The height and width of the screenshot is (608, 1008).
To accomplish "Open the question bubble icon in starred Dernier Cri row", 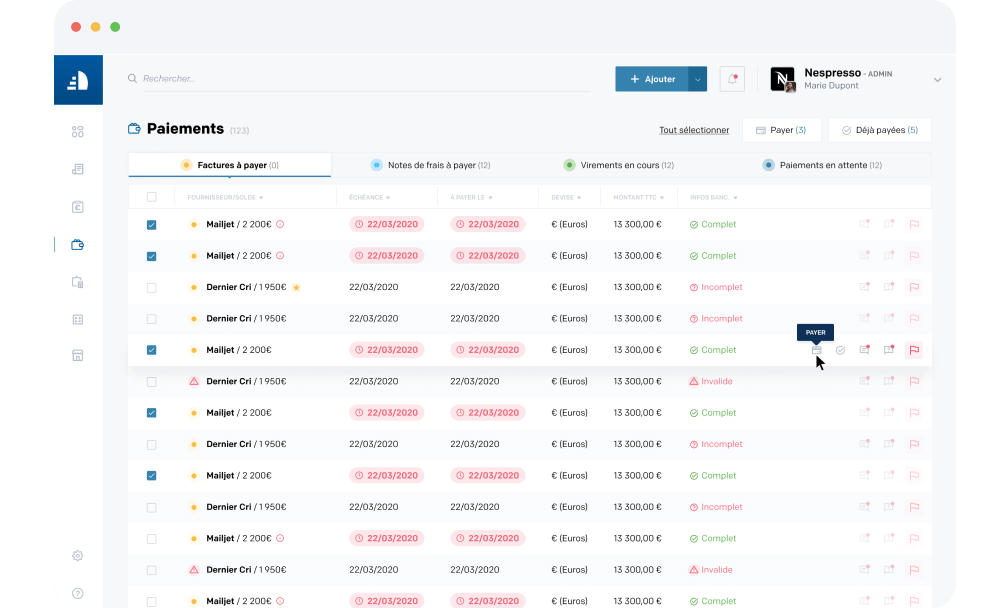I will click(889, 287).
